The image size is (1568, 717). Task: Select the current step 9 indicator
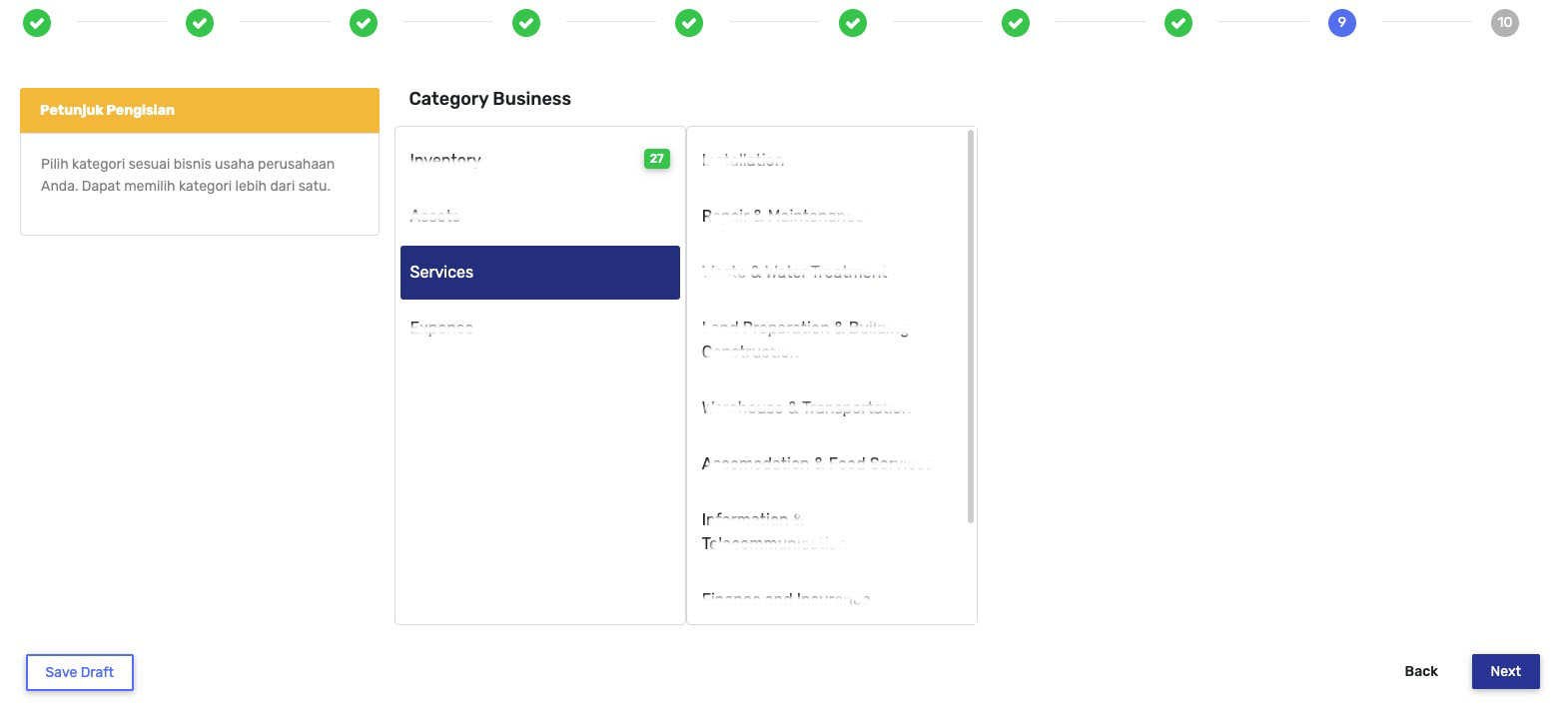click(x=1342, y=23)
